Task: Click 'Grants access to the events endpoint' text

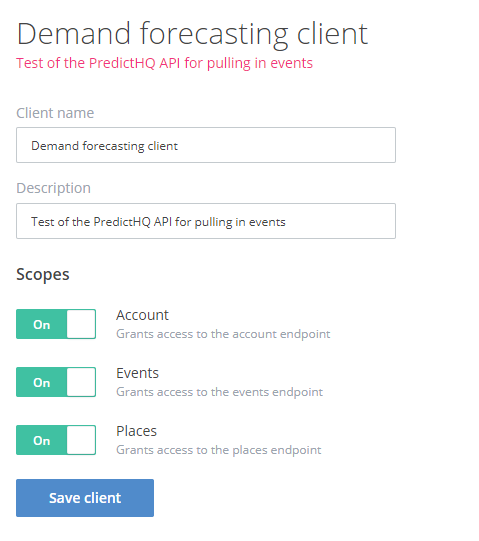Action: 219,392
